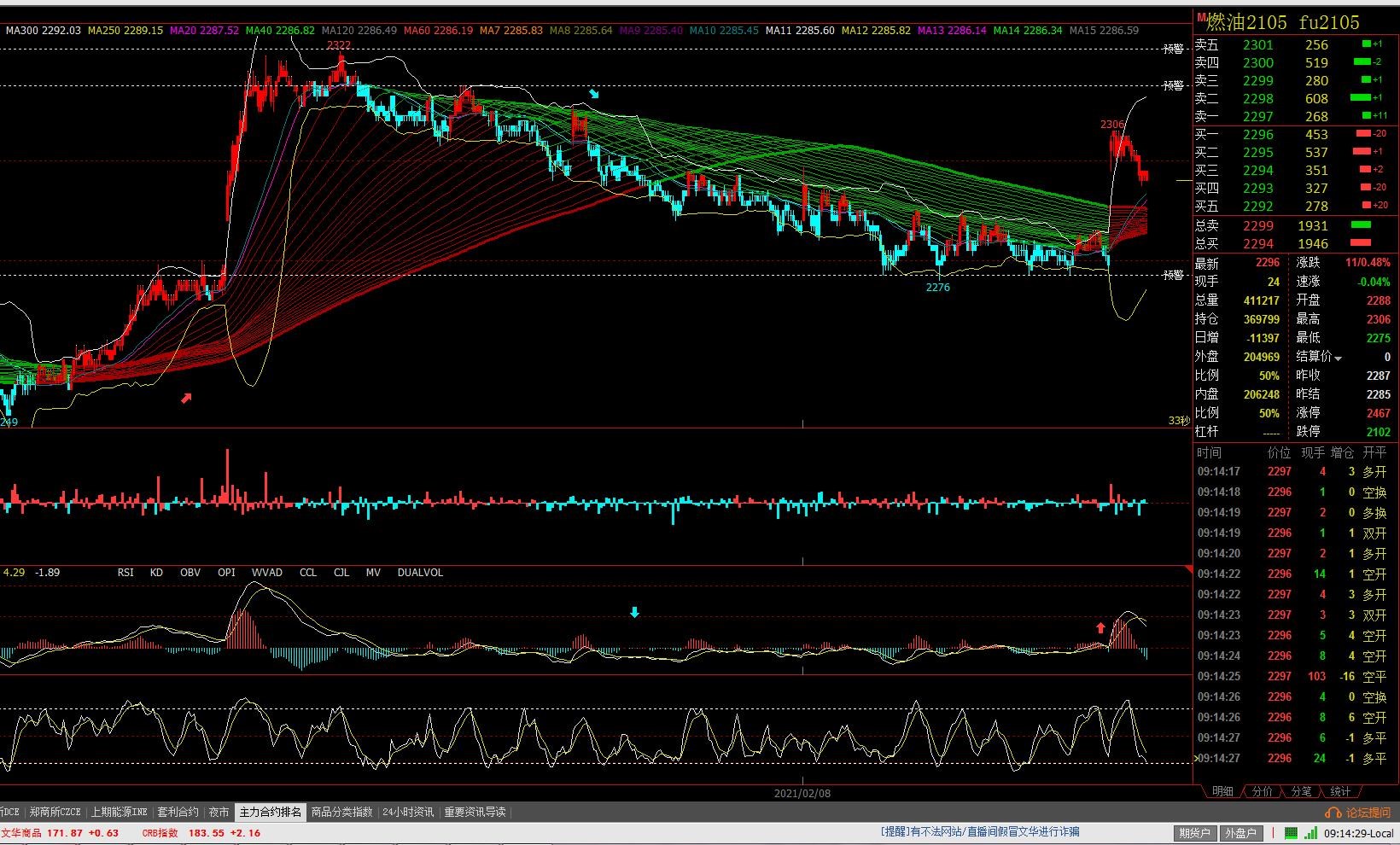Click the 总卖 volume 1931
The width and height of the screenshot is (1400, 845).
point(1313,226)
